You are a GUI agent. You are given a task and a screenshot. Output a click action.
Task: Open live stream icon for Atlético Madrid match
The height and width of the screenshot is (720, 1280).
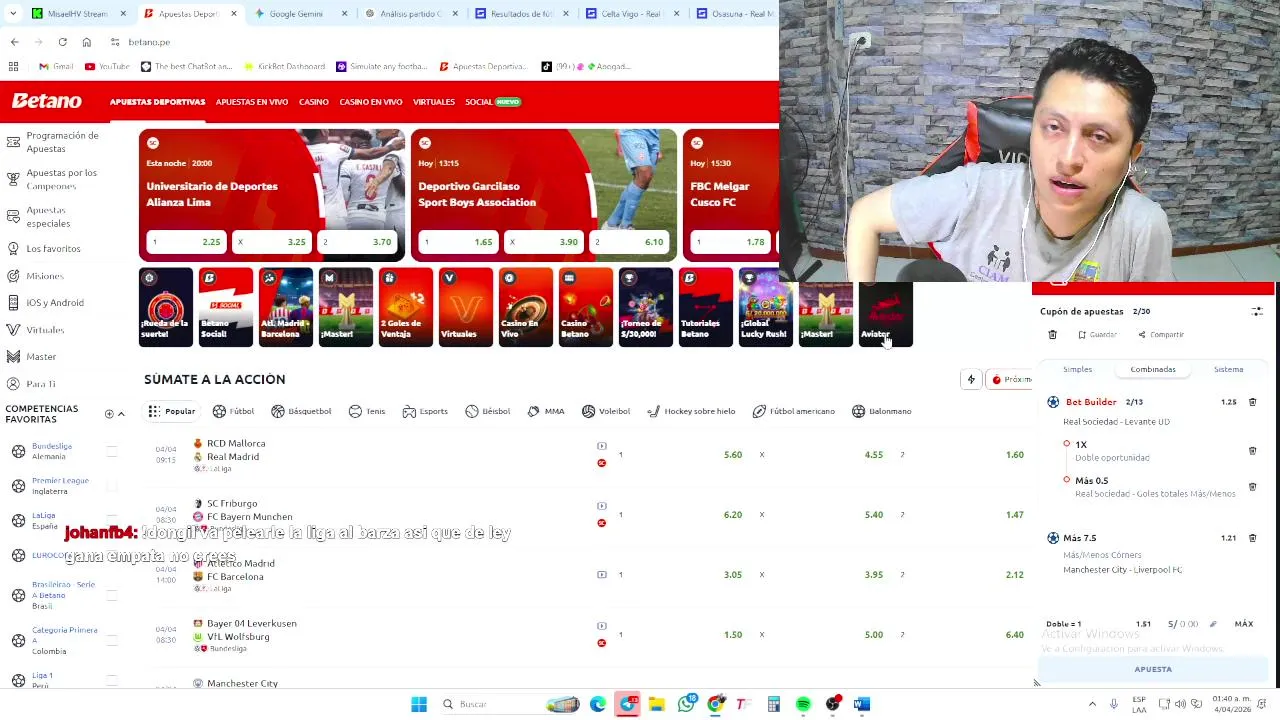601,574
